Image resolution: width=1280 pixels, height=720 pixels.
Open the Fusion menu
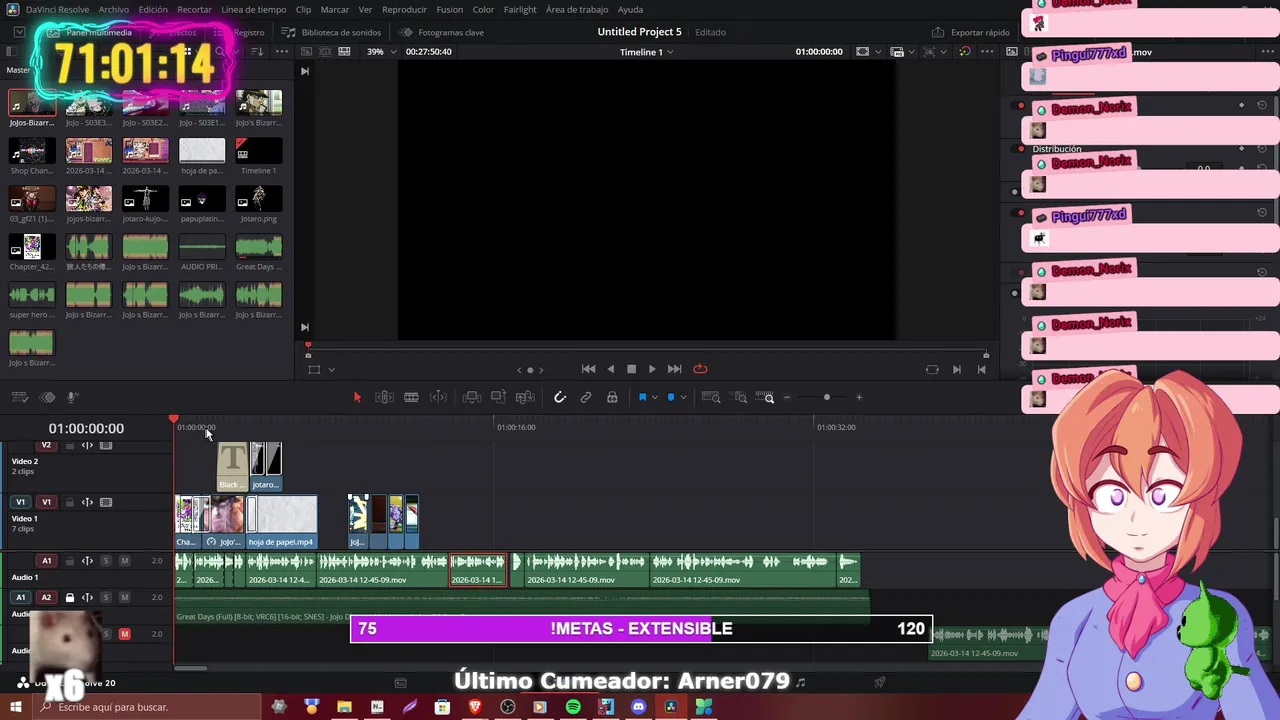(449, 9)
